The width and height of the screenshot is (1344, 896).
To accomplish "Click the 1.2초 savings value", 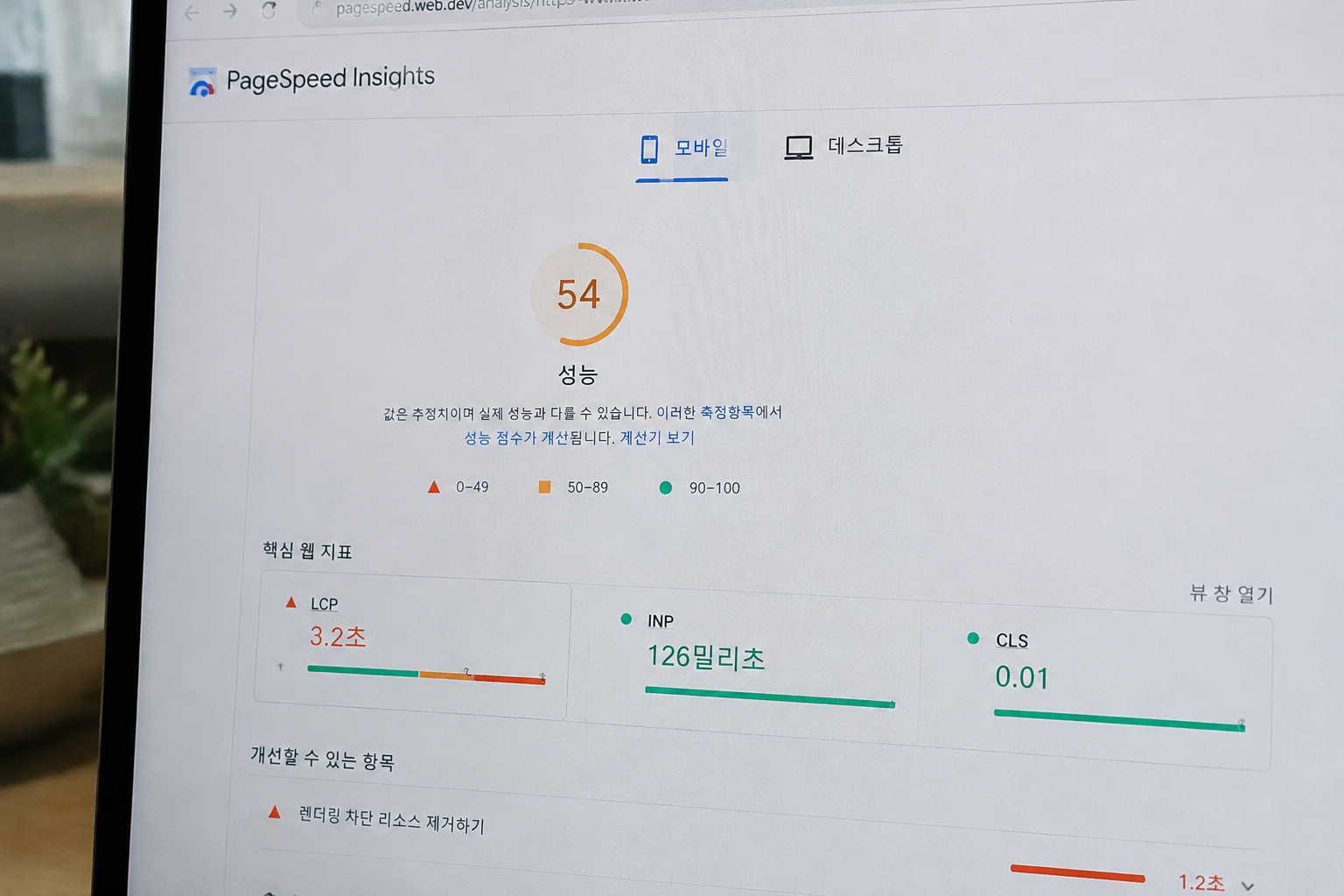I will (x=1201, y=883).
